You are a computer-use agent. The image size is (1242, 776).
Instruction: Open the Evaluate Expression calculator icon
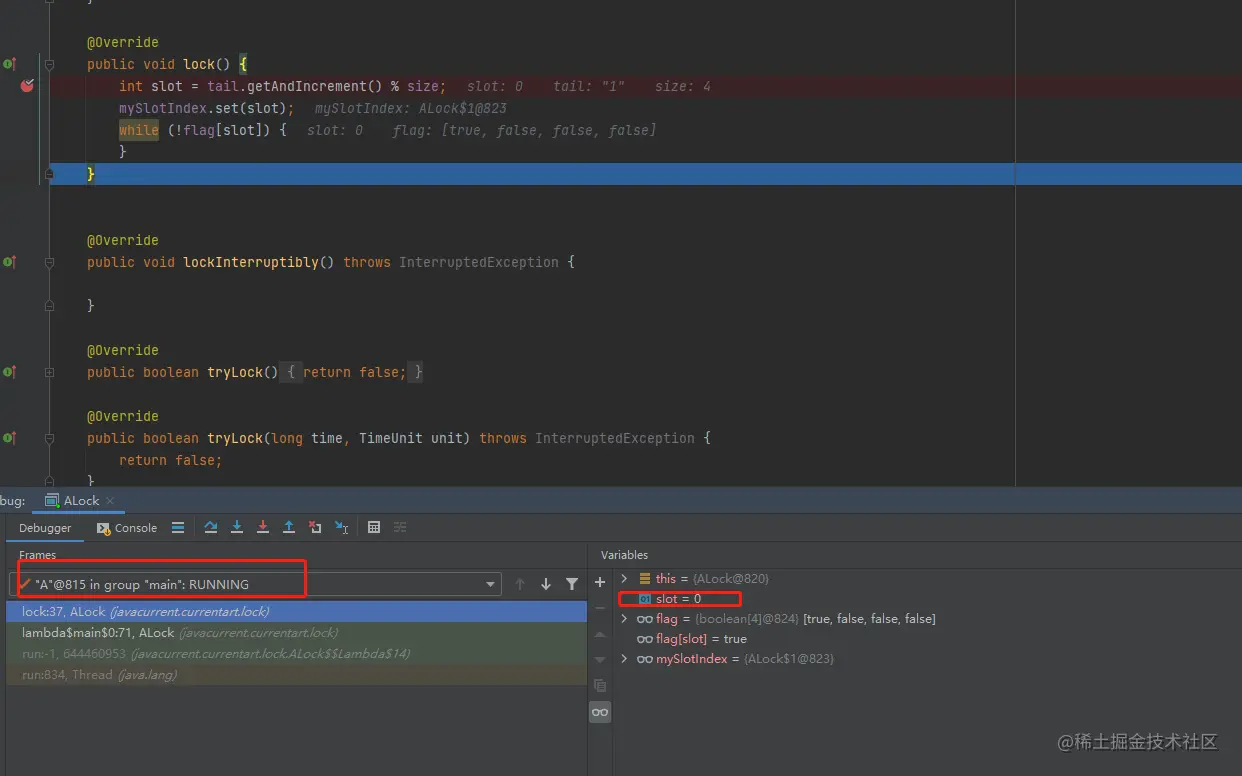pos(374,527)
